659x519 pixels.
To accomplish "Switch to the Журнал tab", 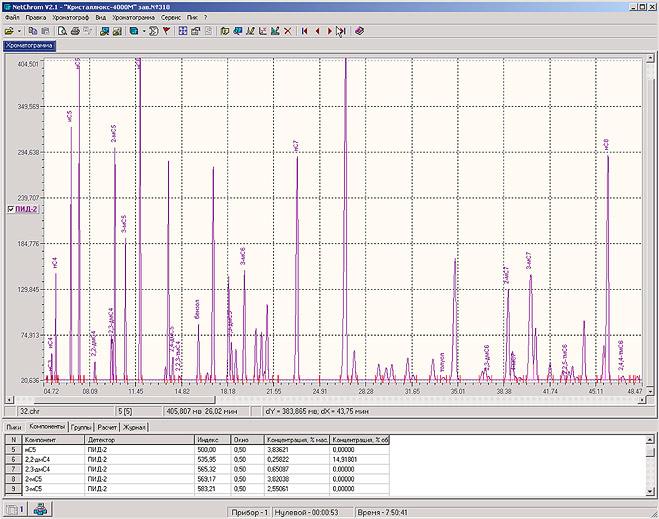I will tap(135, 427).
